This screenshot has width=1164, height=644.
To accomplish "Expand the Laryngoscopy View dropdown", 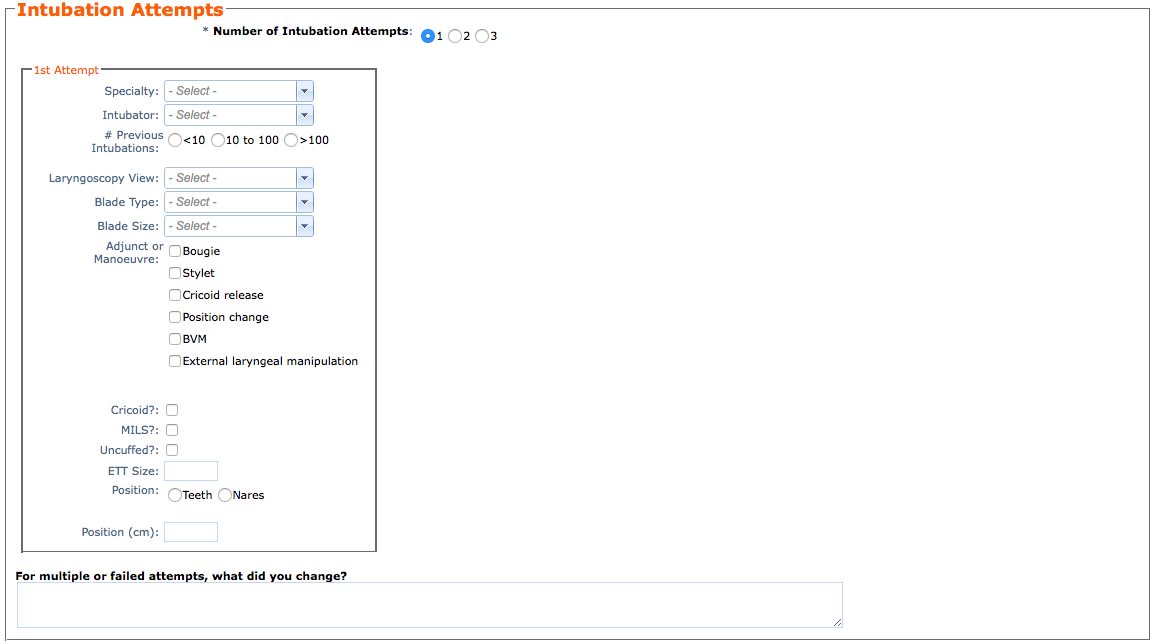I will tap(238, 178).
